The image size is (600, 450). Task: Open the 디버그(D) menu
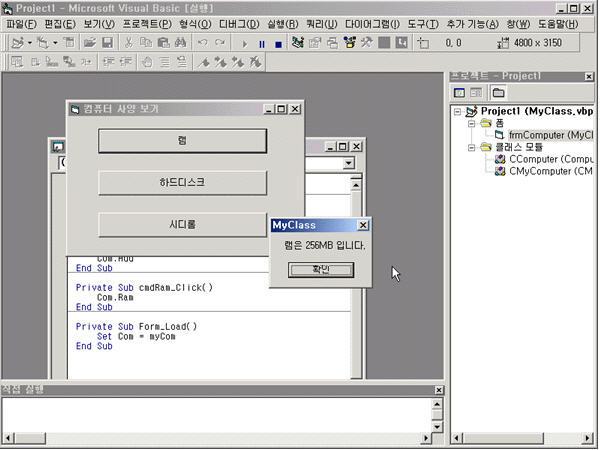(x=239, y=24)
